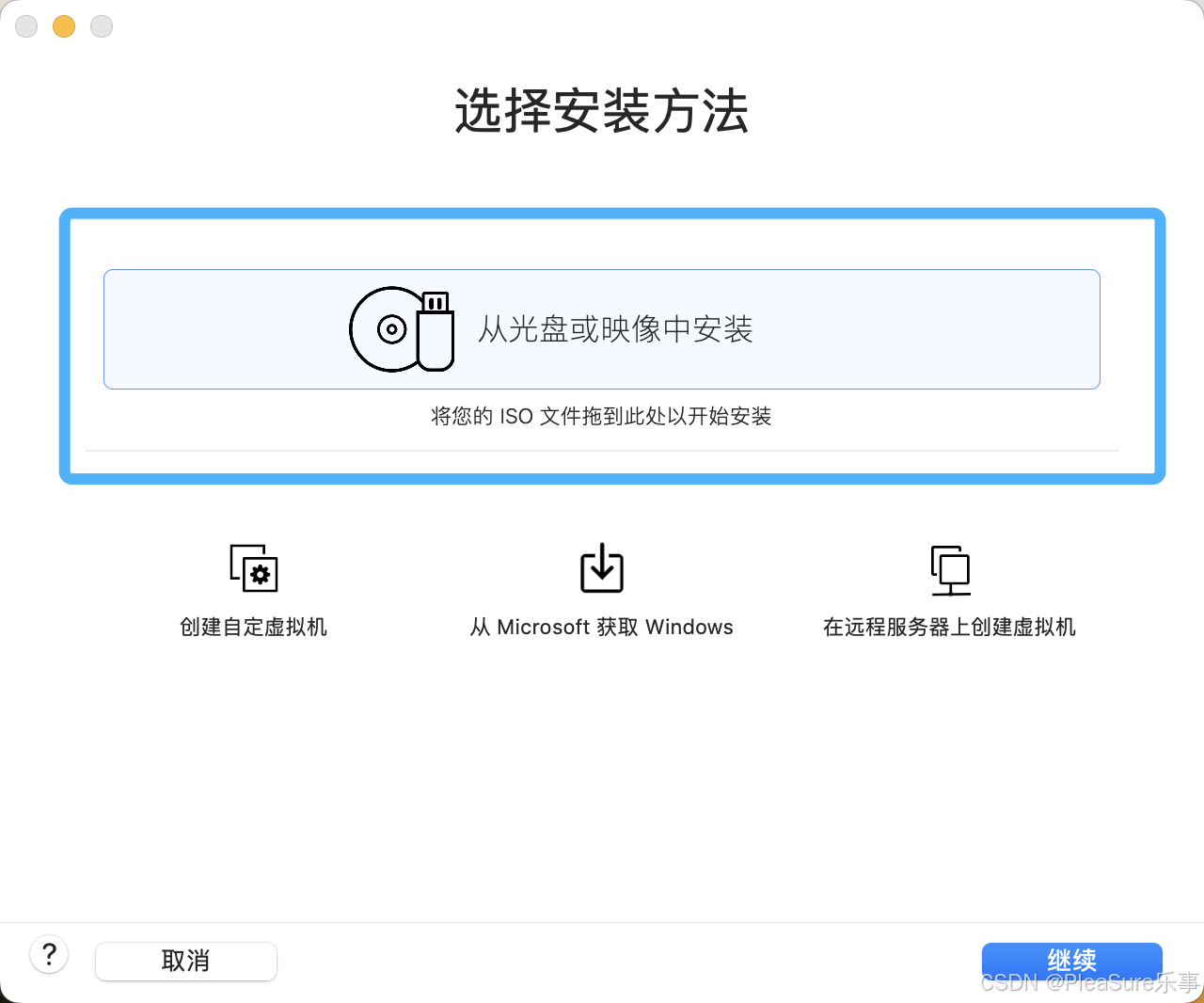Click the grey zoom window button
The image size is (1204, 1003).
102,26
